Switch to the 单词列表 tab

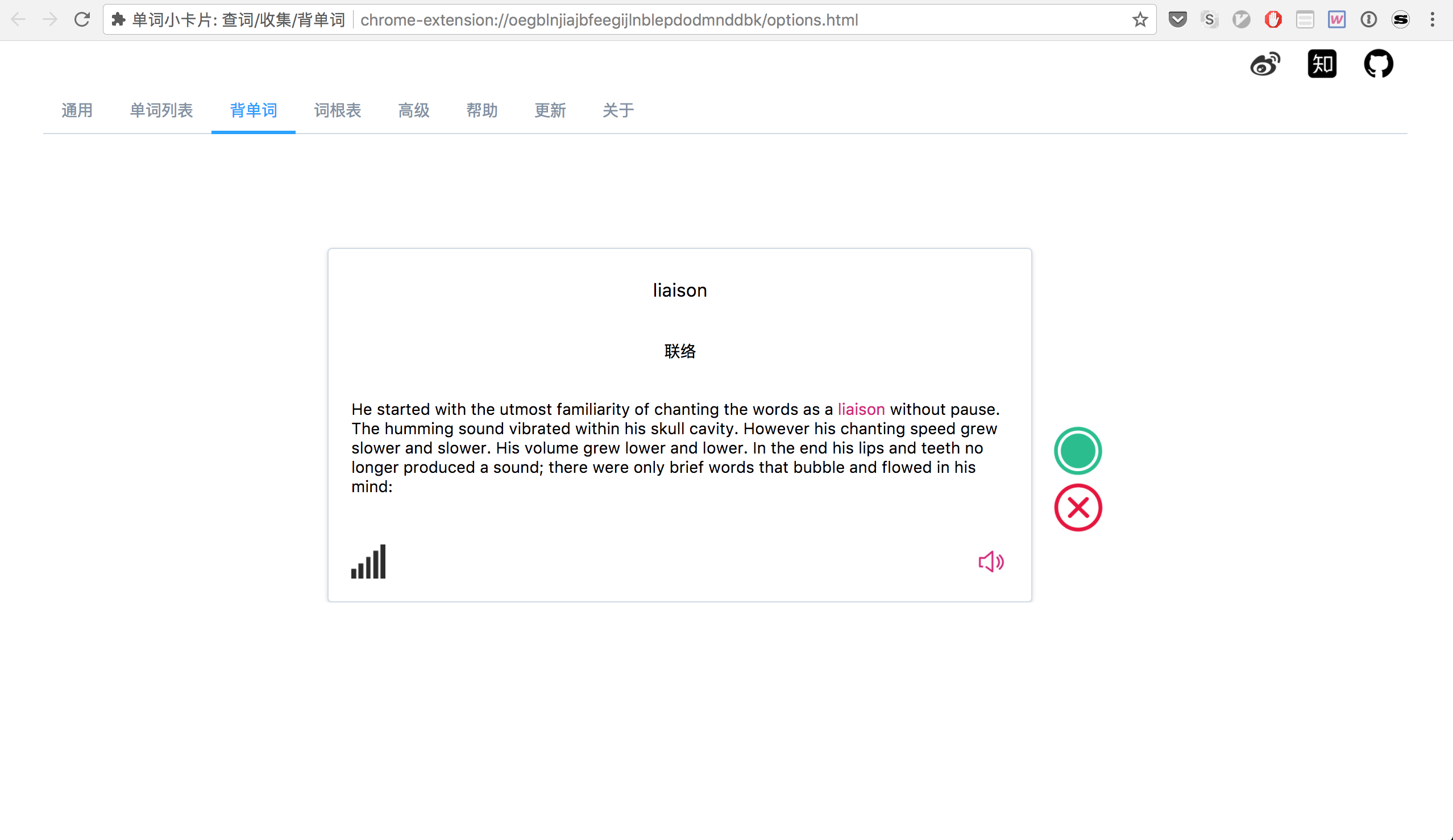coord(161,110)
